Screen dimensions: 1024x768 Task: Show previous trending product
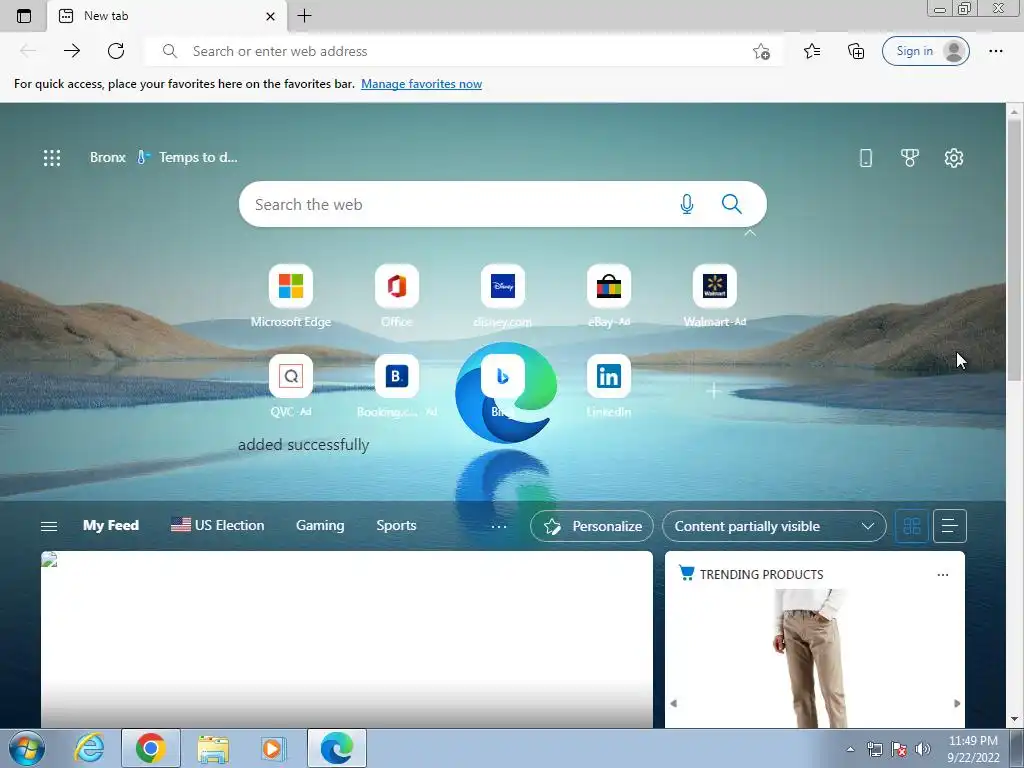(673, 703)
